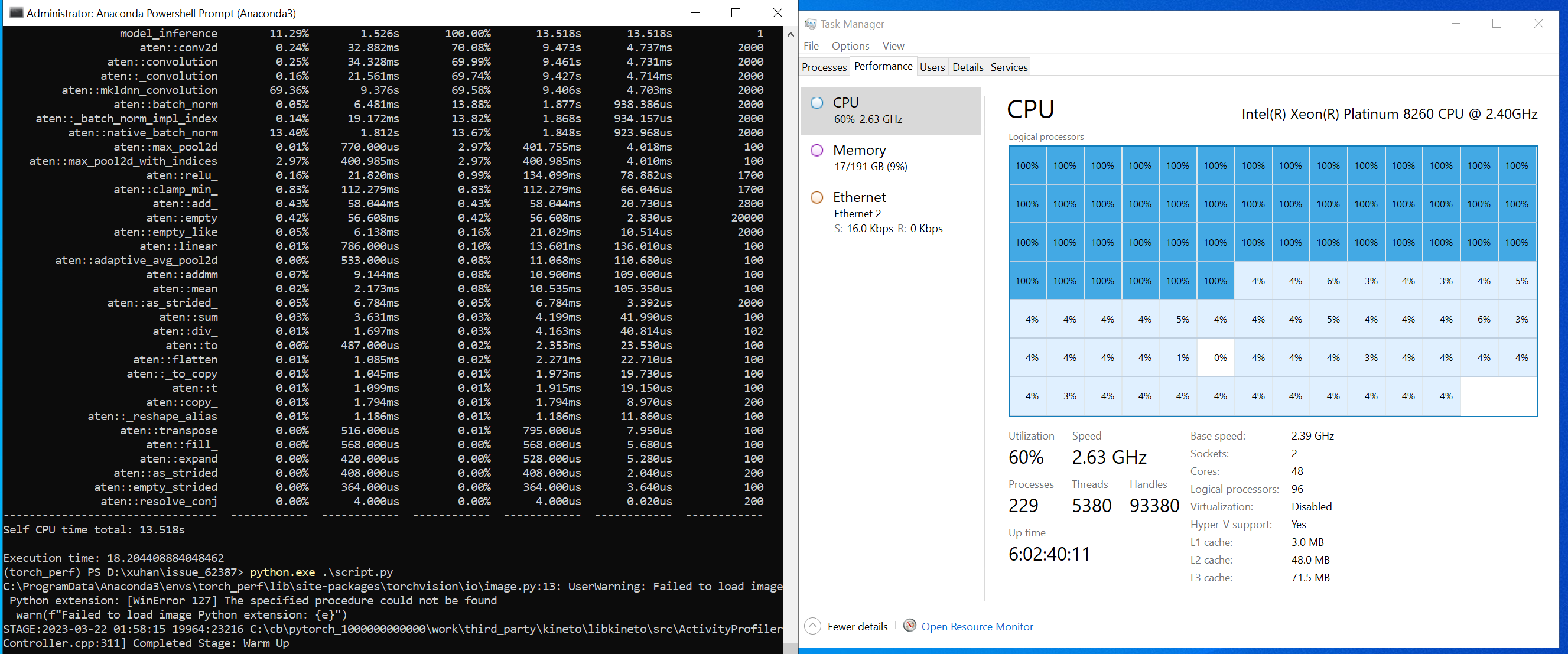Screen dimensions: 1568x654
Task: Open Resource Monitor via the blue link
Action: coord(977,626)
